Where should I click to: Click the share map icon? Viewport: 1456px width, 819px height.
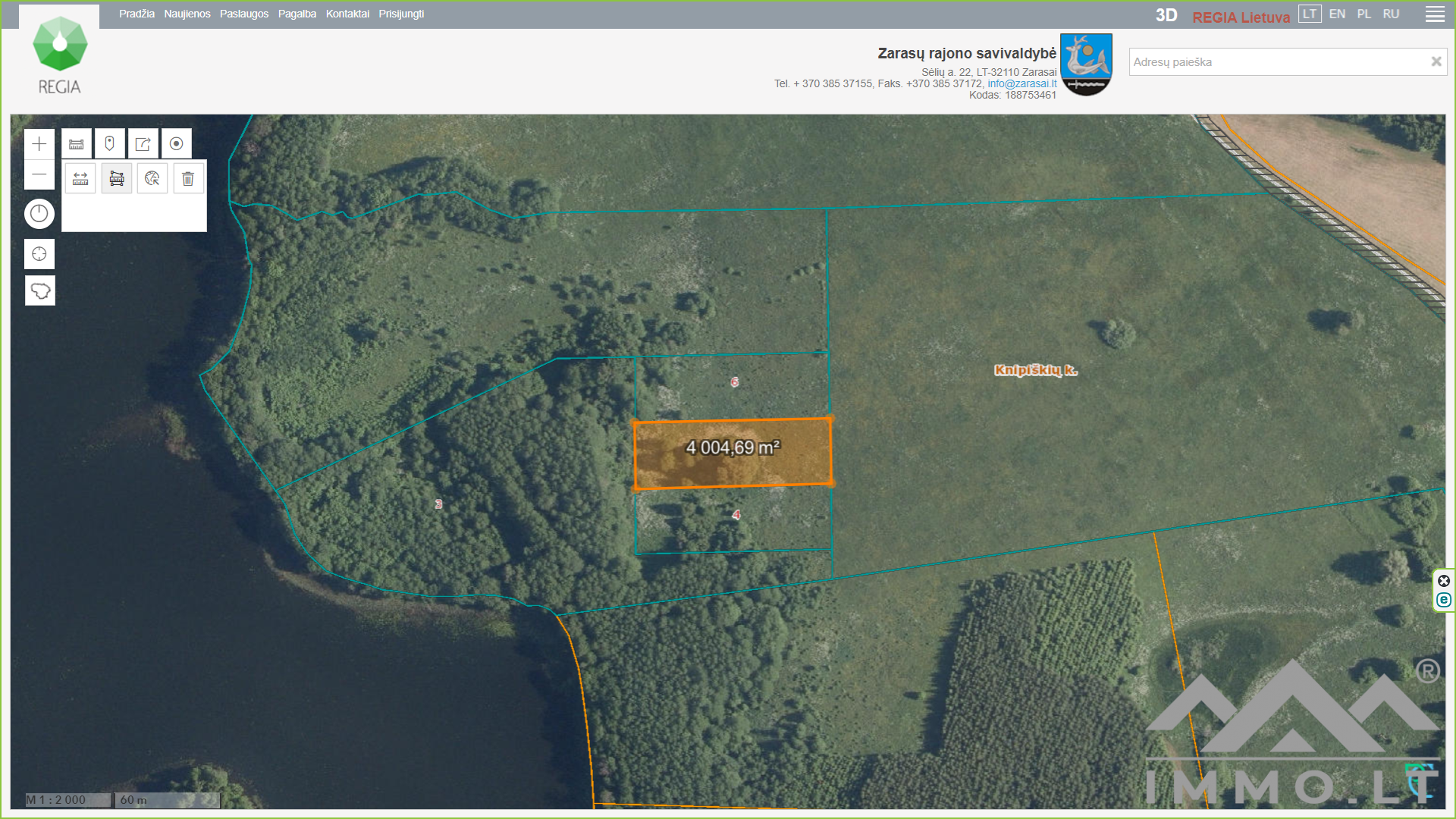[x=143, y=143]
